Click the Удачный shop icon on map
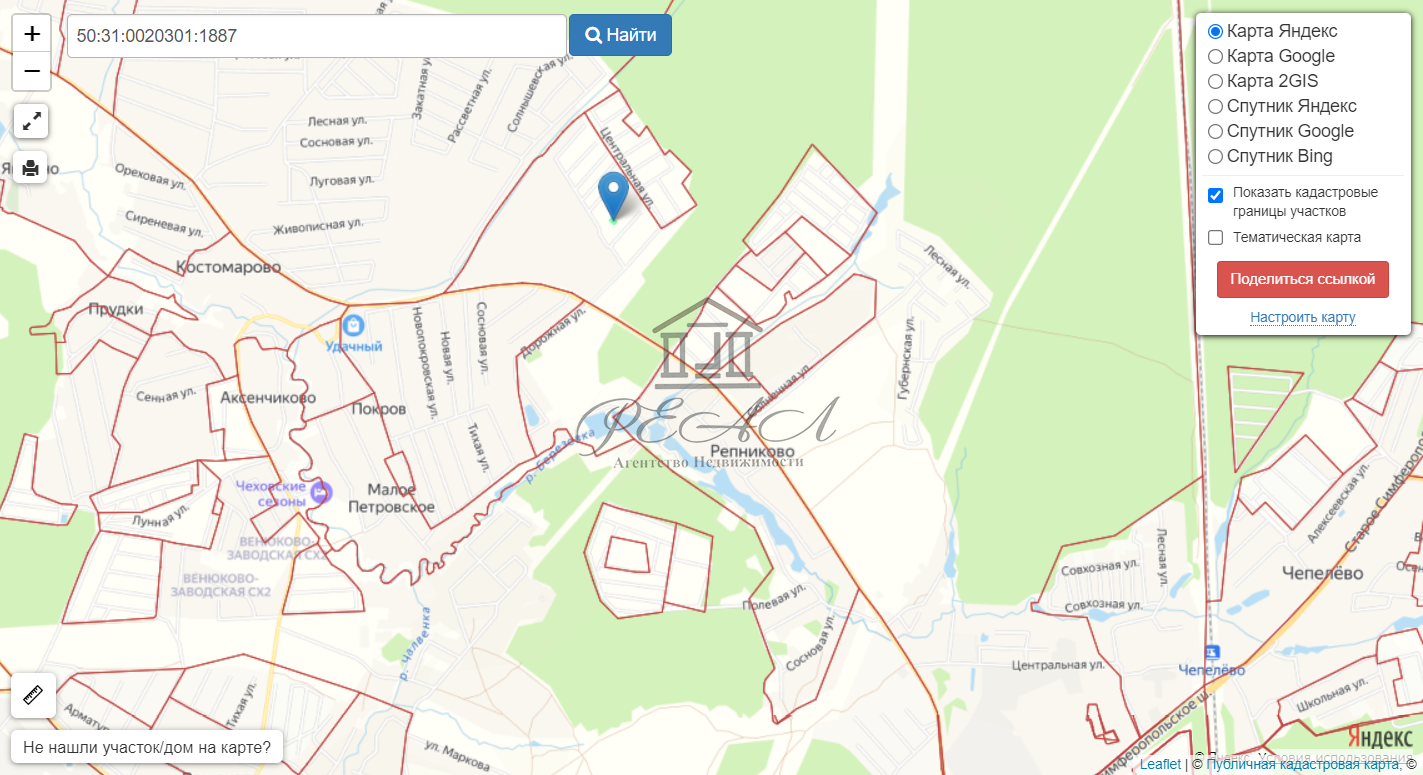Viewport: 1423px width, 775px height. point(352,326)
